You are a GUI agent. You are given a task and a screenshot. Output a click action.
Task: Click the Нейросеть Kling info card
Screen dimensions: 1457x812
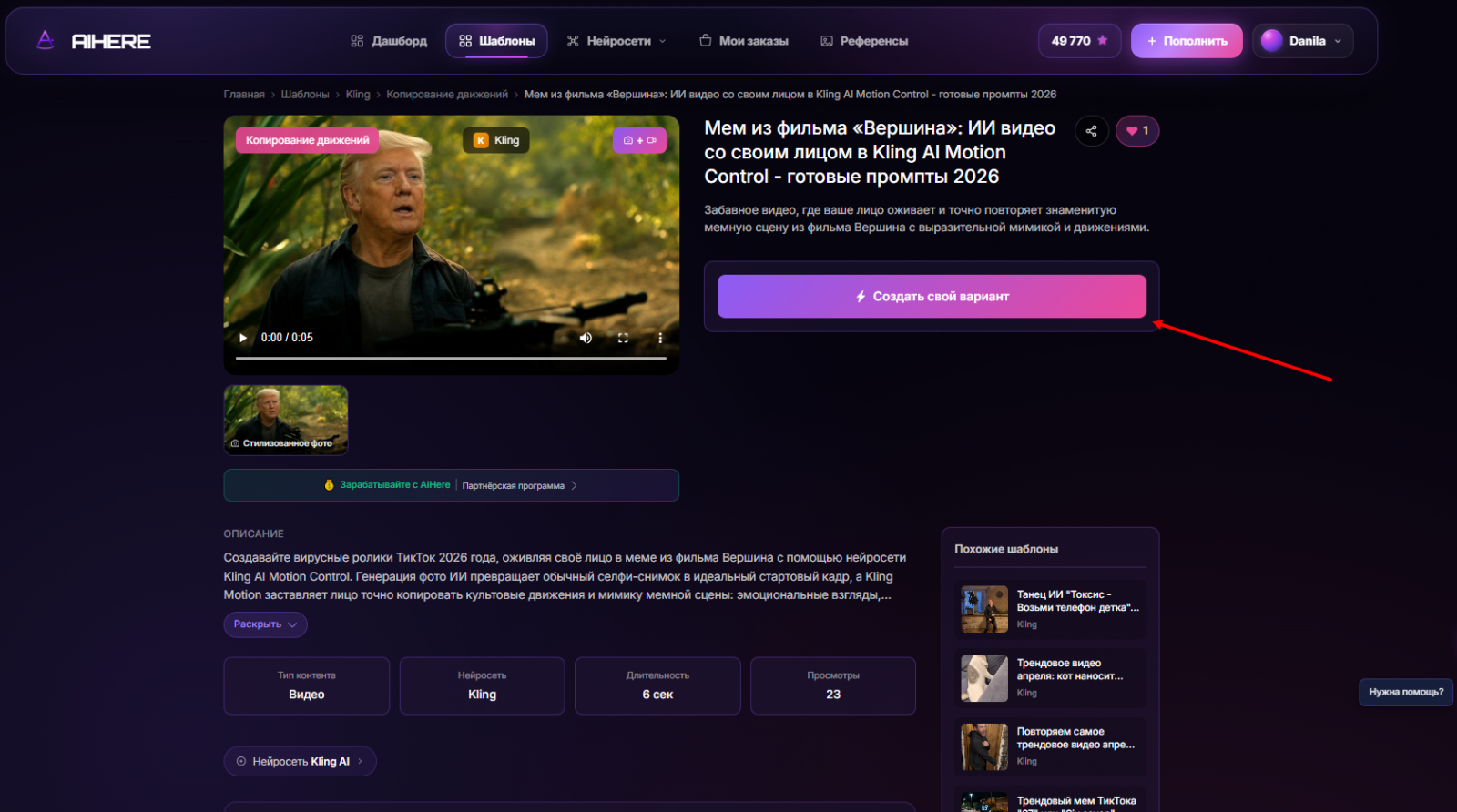pyautogui.click(x=482, y=685)
